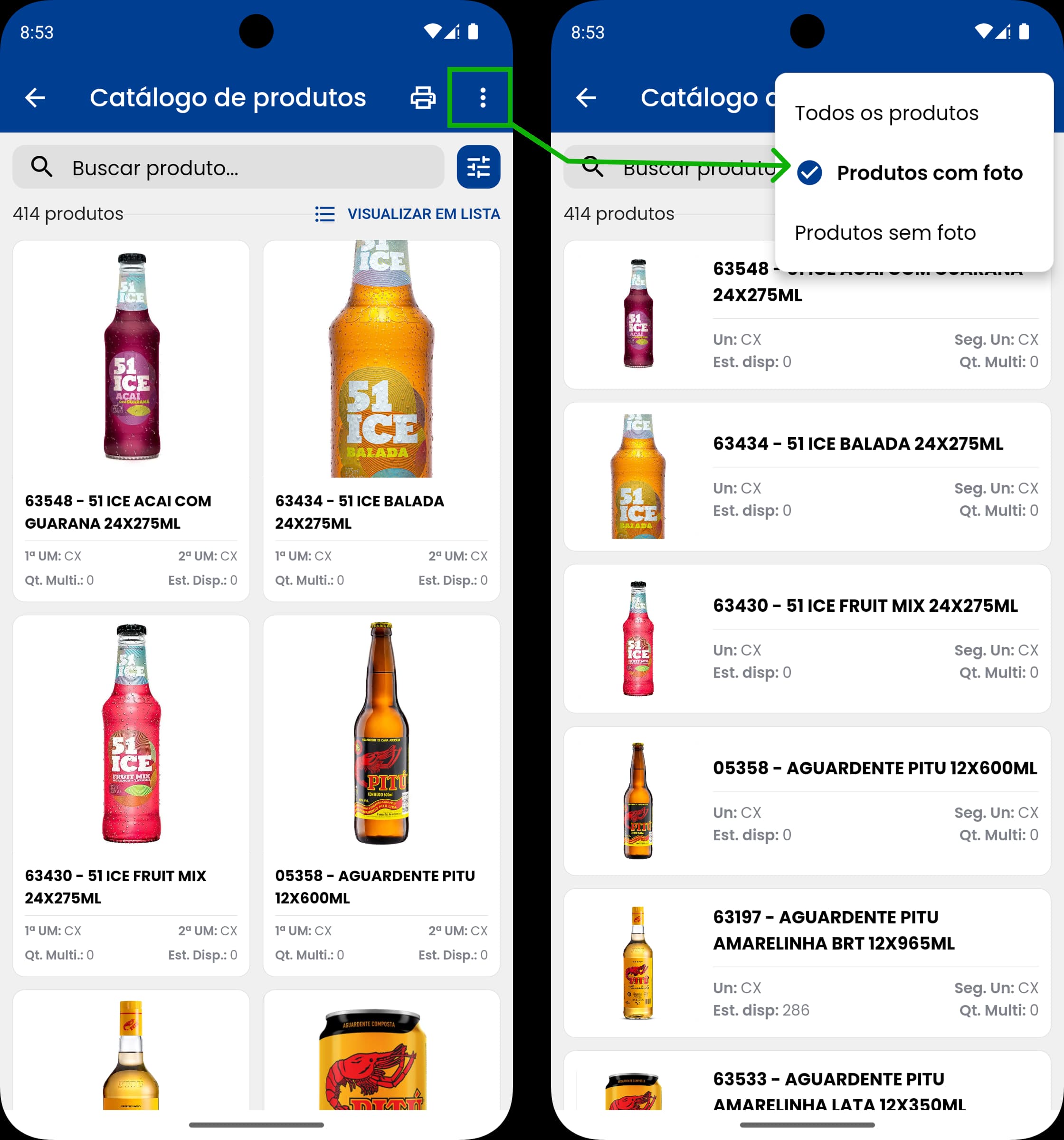Open the filter sliders button
Screen dimensions: 1064x1140
pyautogui.click(x=478, y=167)
